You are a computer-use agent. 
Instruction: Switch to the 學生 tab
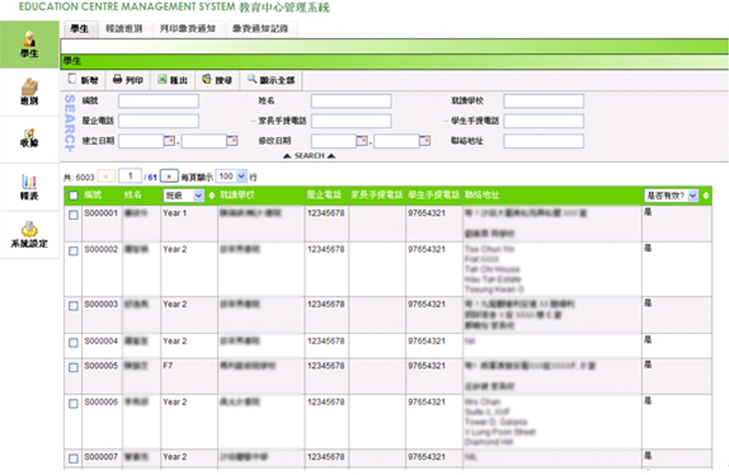(80, 29)
